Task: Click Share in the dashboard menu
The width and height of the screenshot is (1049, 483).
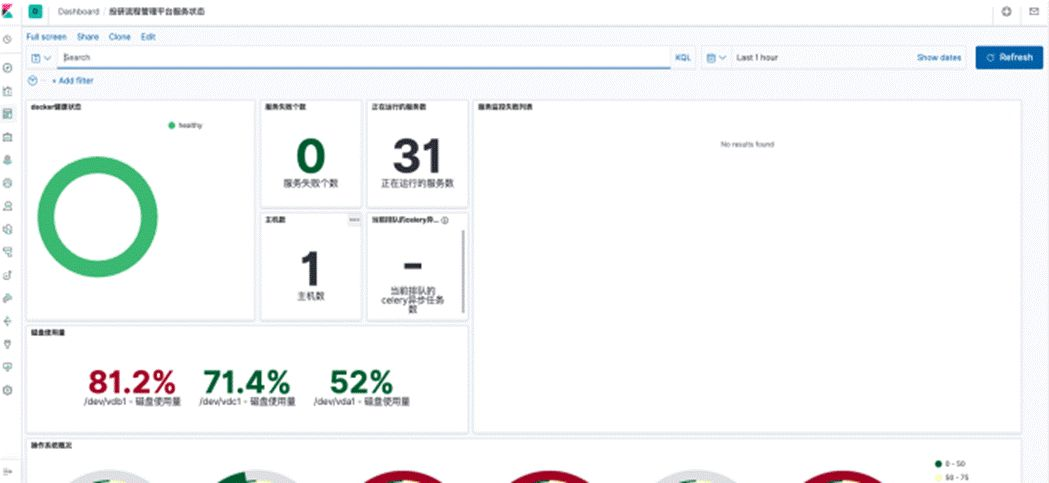Action: [88, 36]
